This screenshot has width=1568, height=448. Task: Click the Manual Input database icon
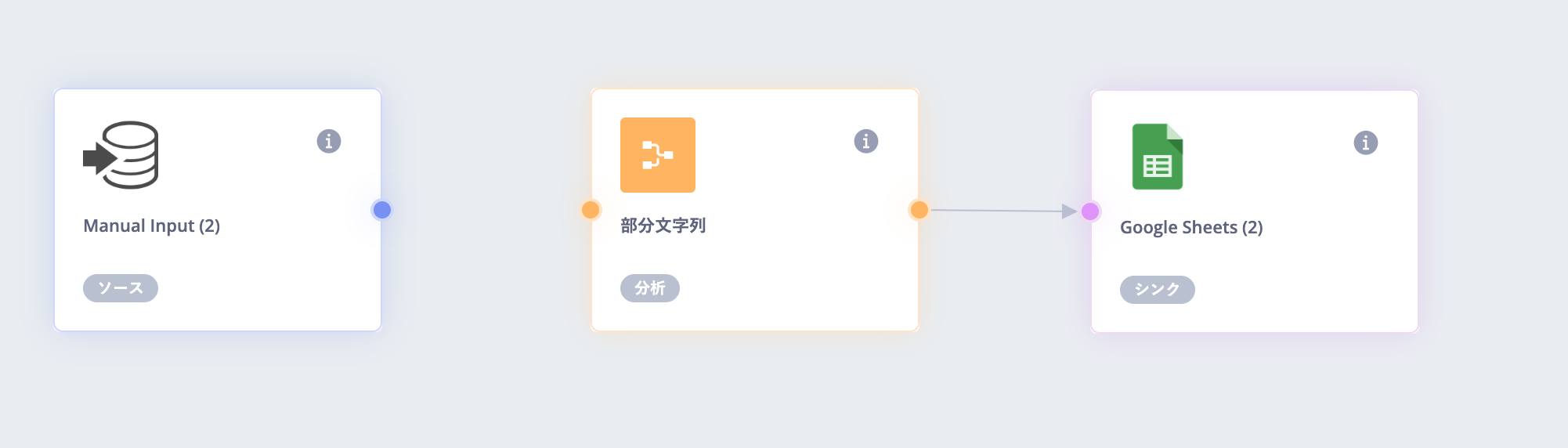pos(121,155)
